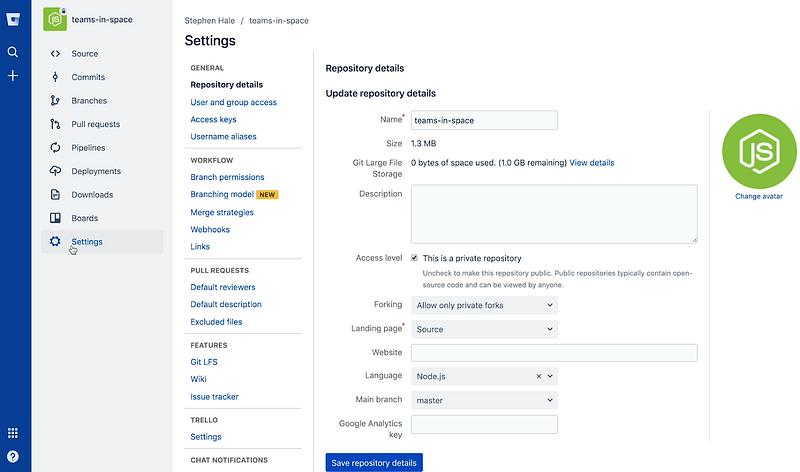Viewport: 800px width, 472px height.
Task: Open Links under Workflow
Action: (200, 246)
